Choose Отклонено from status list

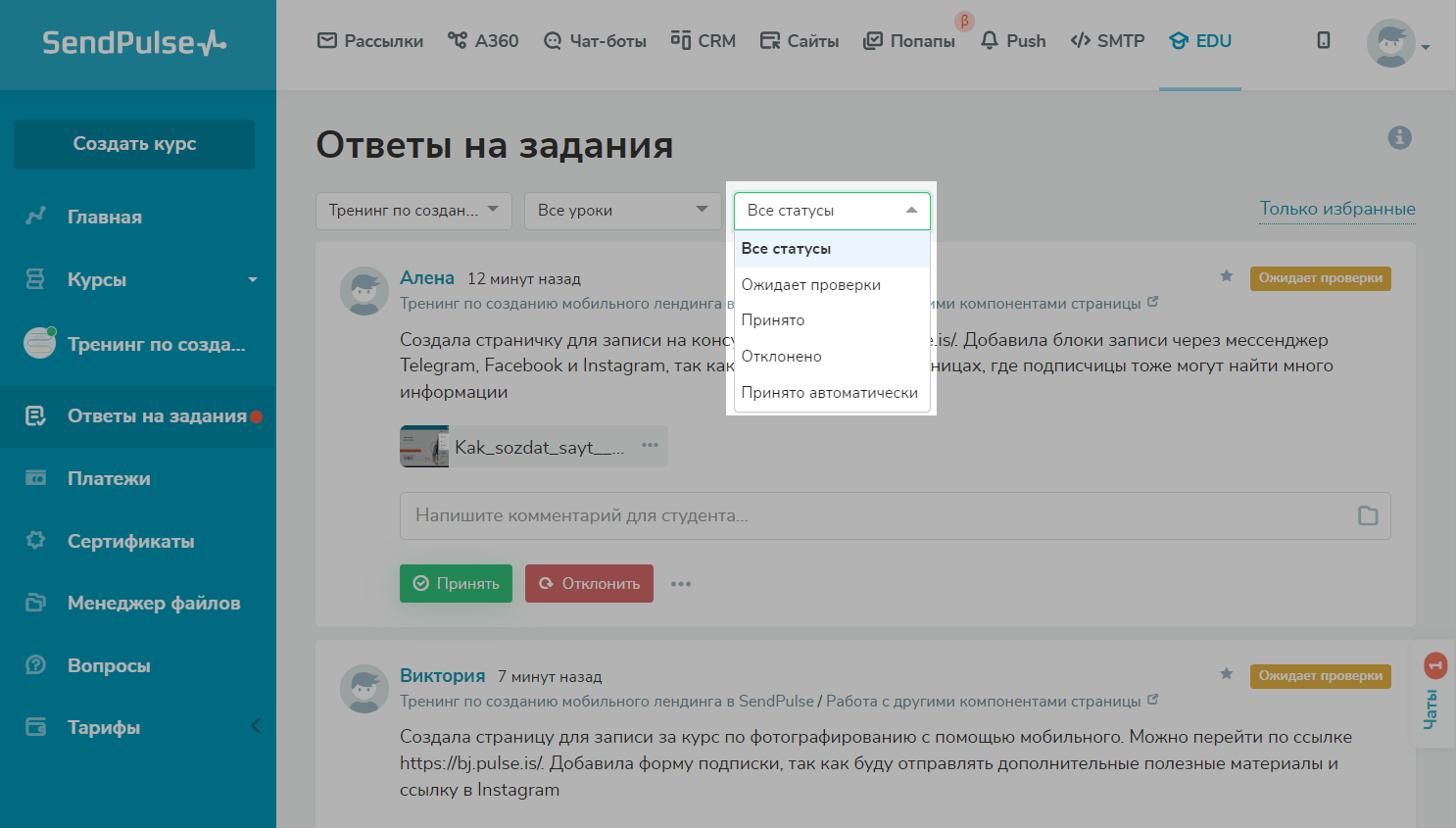[x=781, y=357]
